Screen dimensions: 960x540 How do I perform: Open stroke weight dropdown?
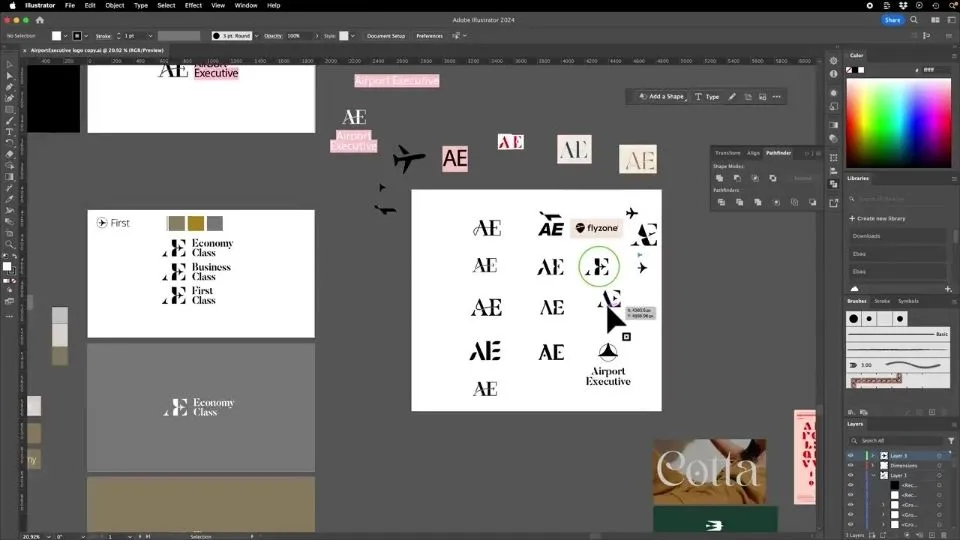(150, 36)
